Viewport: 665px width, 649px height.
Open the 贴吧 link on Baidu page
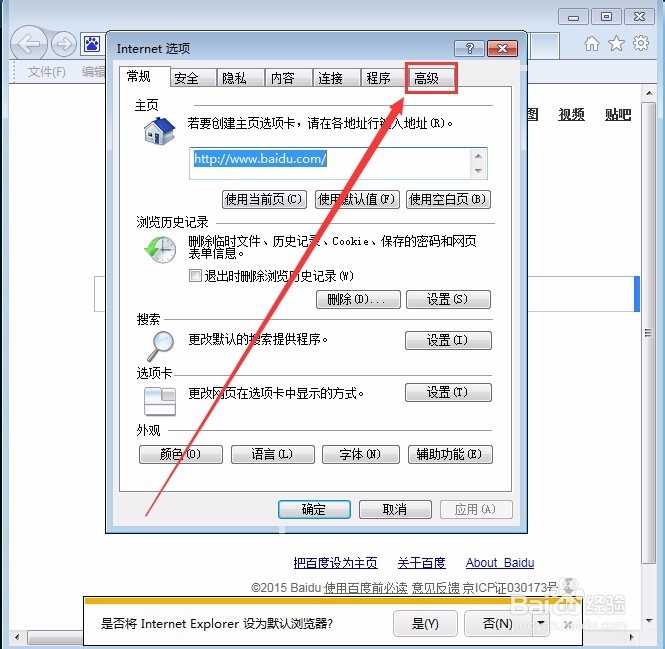pyautogui.click(x=618, y=114)
